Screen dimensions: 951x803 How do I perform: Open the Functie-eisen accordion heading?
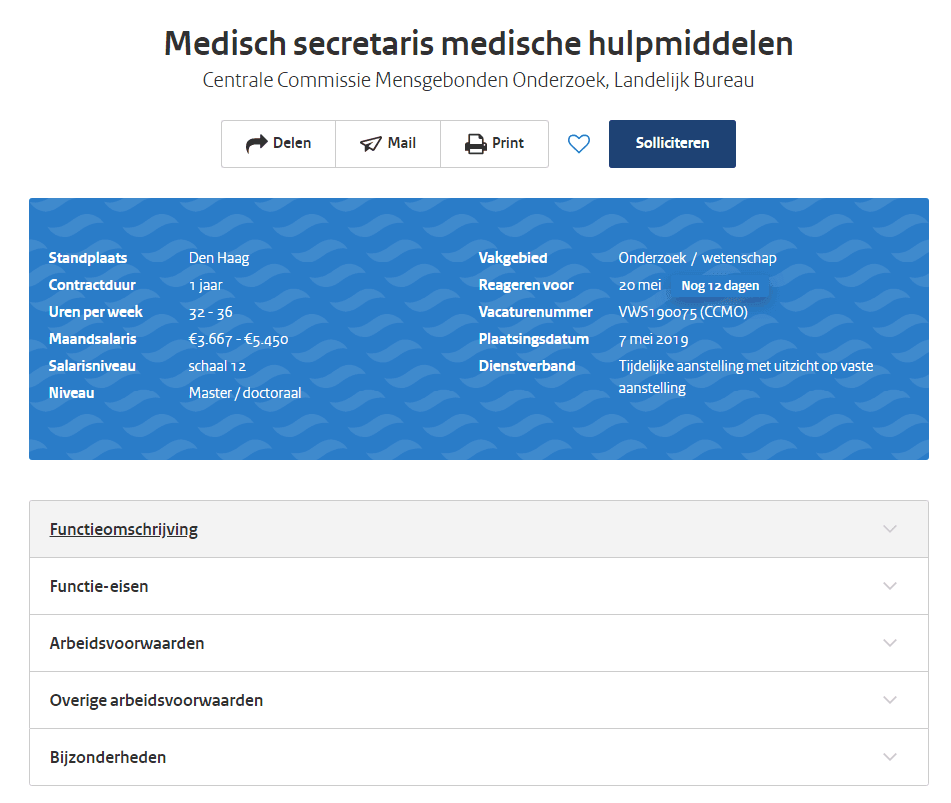point(99,586)
